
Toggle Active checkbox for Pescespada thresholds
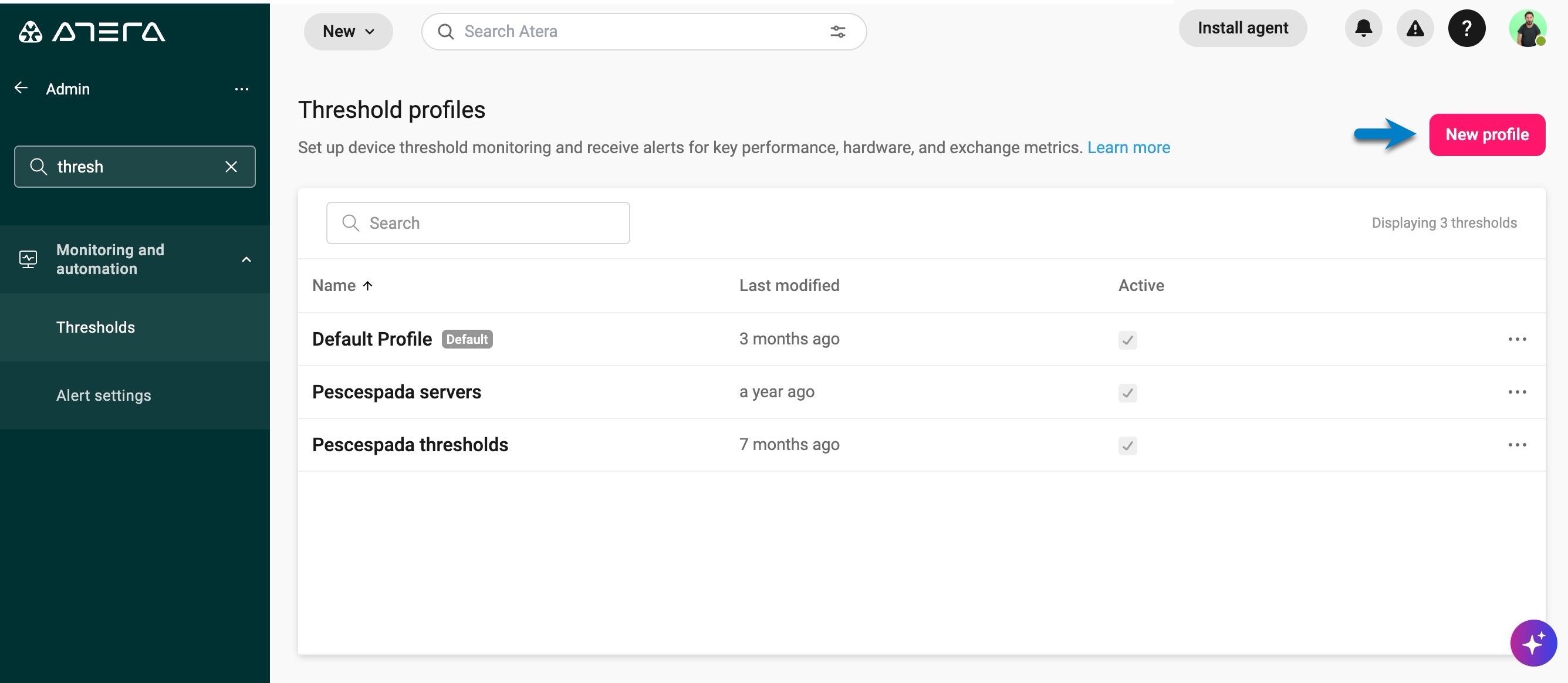1127,445
